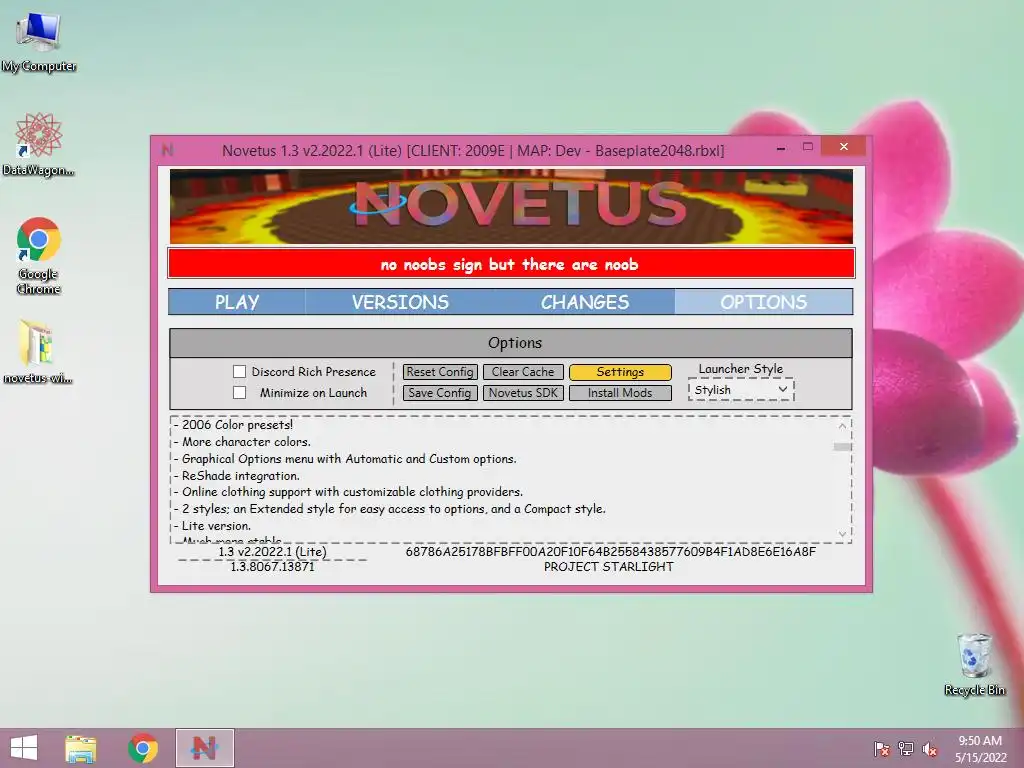Viewport: 1024px width, 768px height.
Task: Click the Reset Config button
Action: tap(440, 372)
